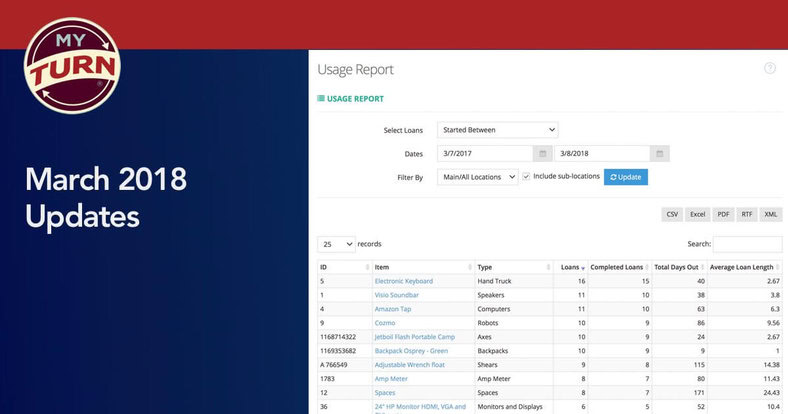Sort by the Total Days Out column
The height and width of the screenshot is (414, 788).
point(677,267)
